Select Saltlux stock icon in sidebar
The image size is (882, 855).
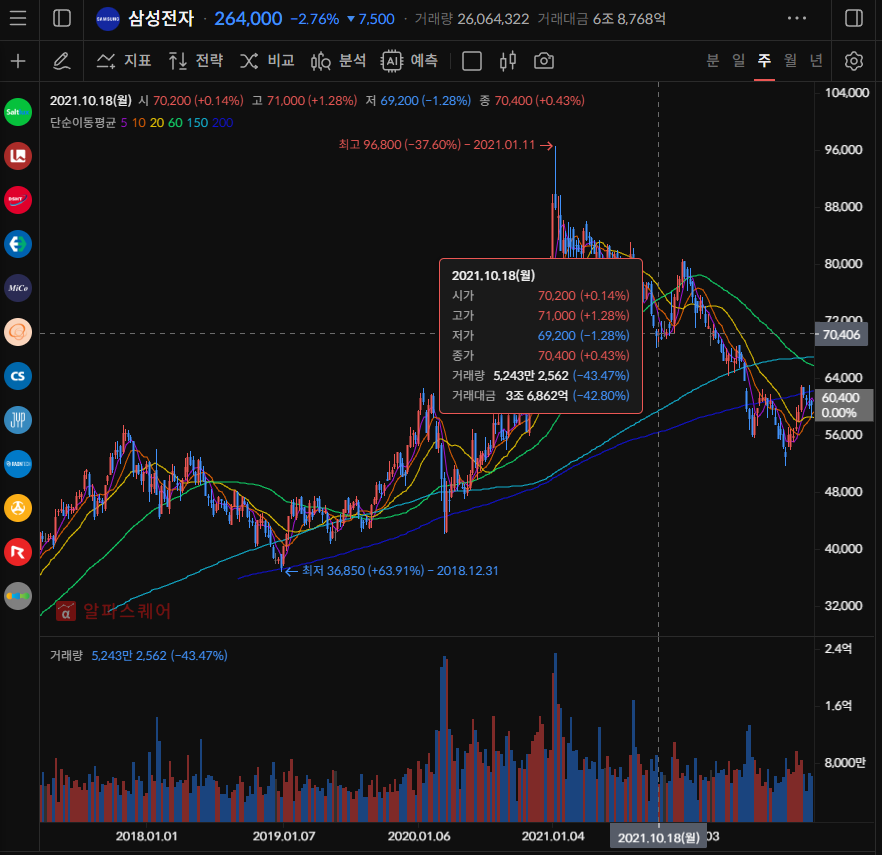point(18,112)
